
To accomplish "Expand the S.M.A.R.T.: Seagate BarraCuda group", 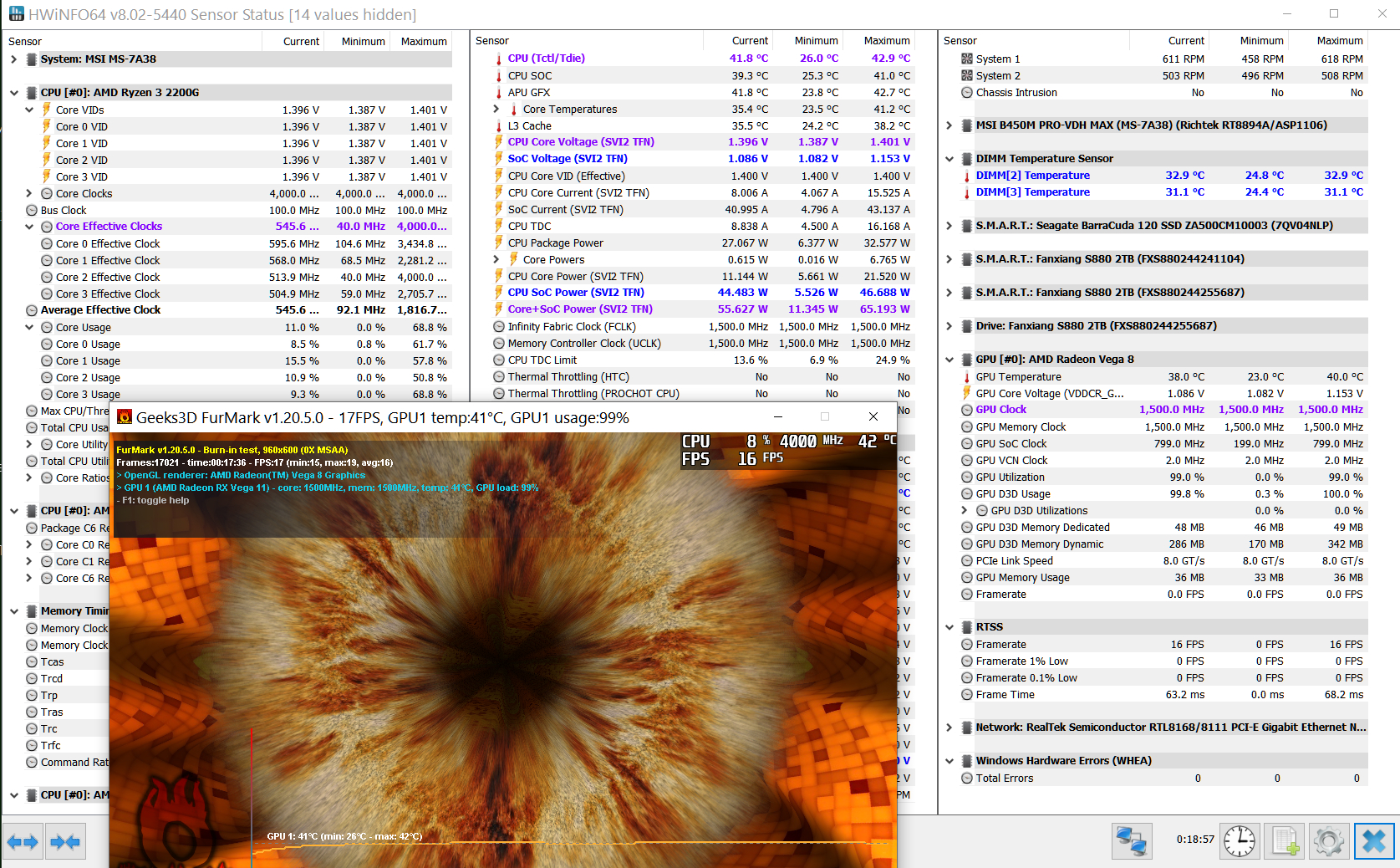I will tap(949, 226).
